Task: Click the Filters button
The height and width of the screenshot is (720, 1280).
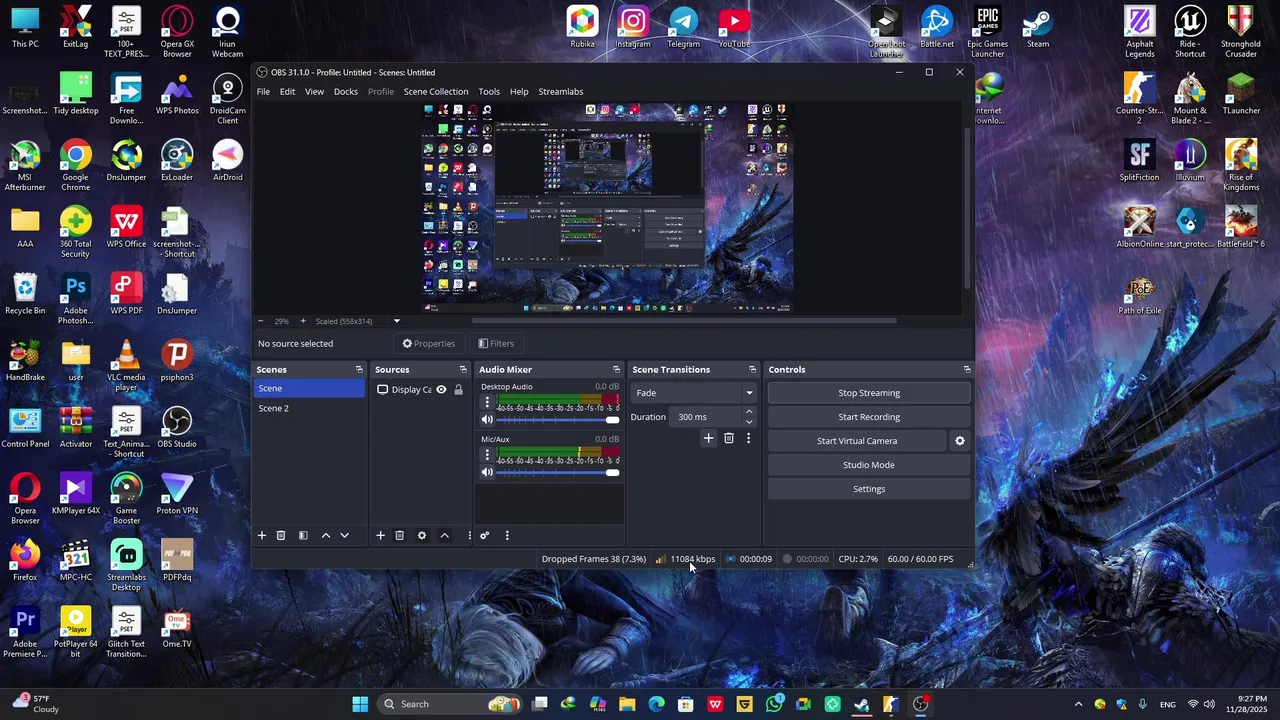Action: [496, 344]
